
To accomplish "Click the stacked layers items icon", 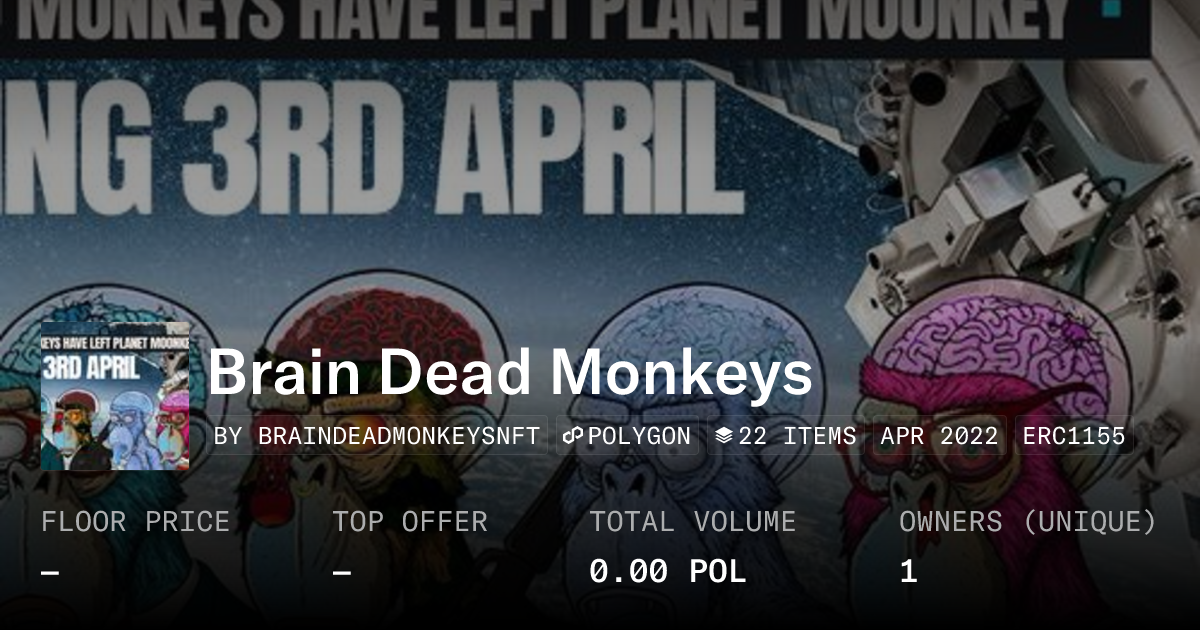I will pyautogui.click(x=724, y=437).
